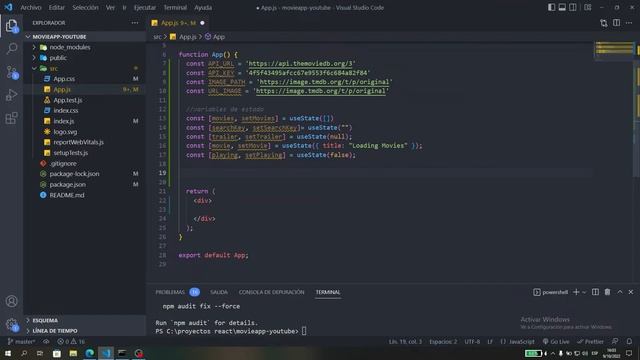
Task: Open Source Control view in activity bar
Action: click(11, 73)
